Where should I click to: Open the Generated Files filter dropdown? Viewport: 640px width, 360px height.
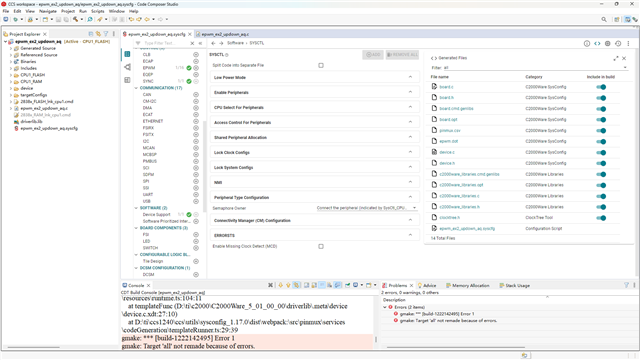click(536, 68)
